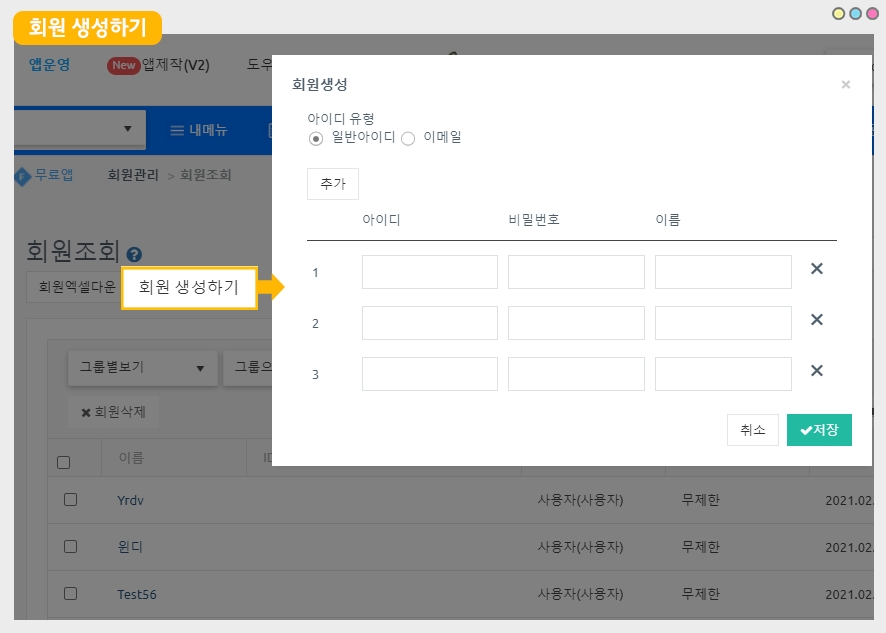Image resolution: width=886 pixels, height=633 pixels.
Task: Remove row 1 with its X icon
Action: tap(816, 269)
